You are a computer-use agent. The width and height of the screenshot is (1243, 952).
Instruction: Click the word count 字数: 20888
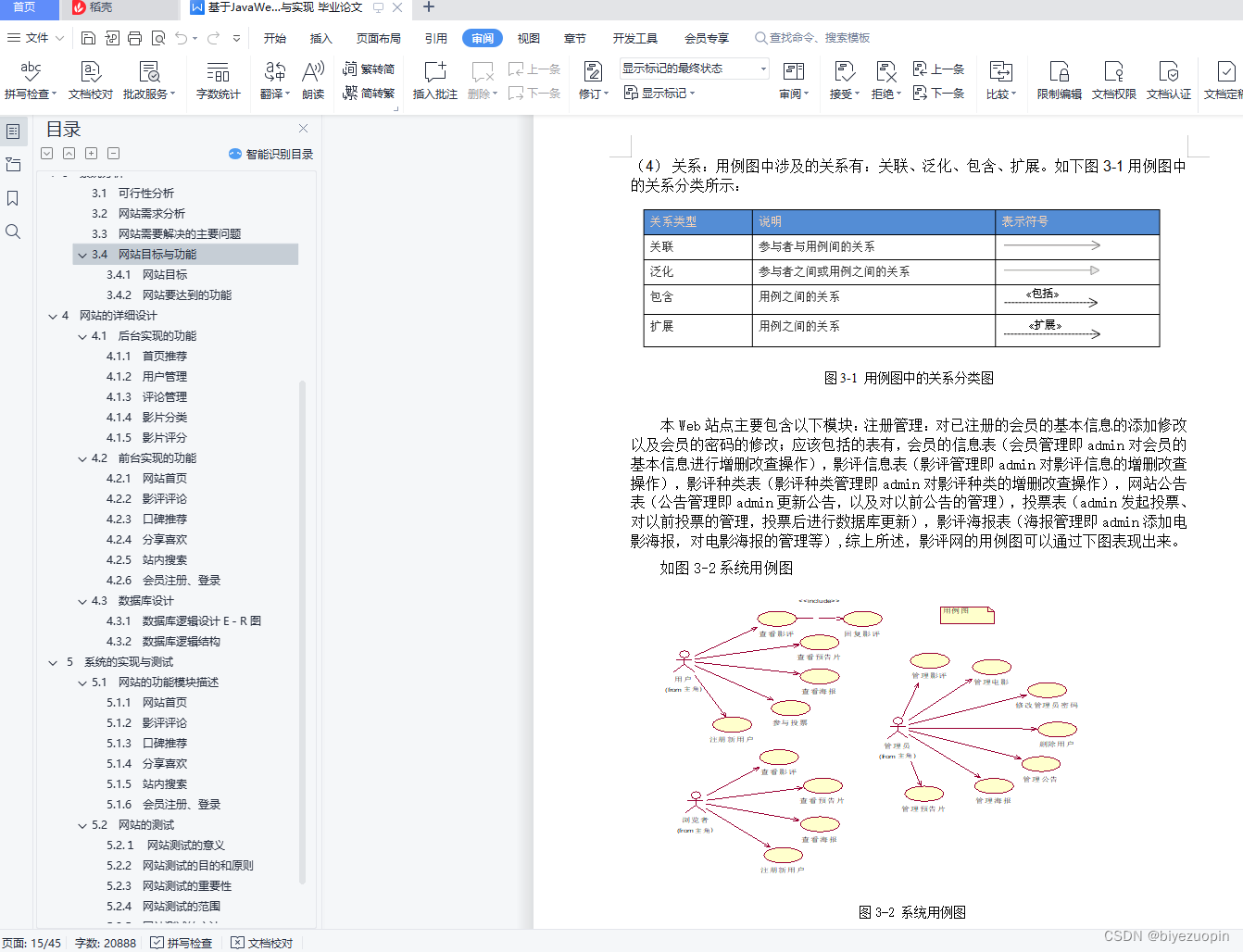tap(106, 943)
